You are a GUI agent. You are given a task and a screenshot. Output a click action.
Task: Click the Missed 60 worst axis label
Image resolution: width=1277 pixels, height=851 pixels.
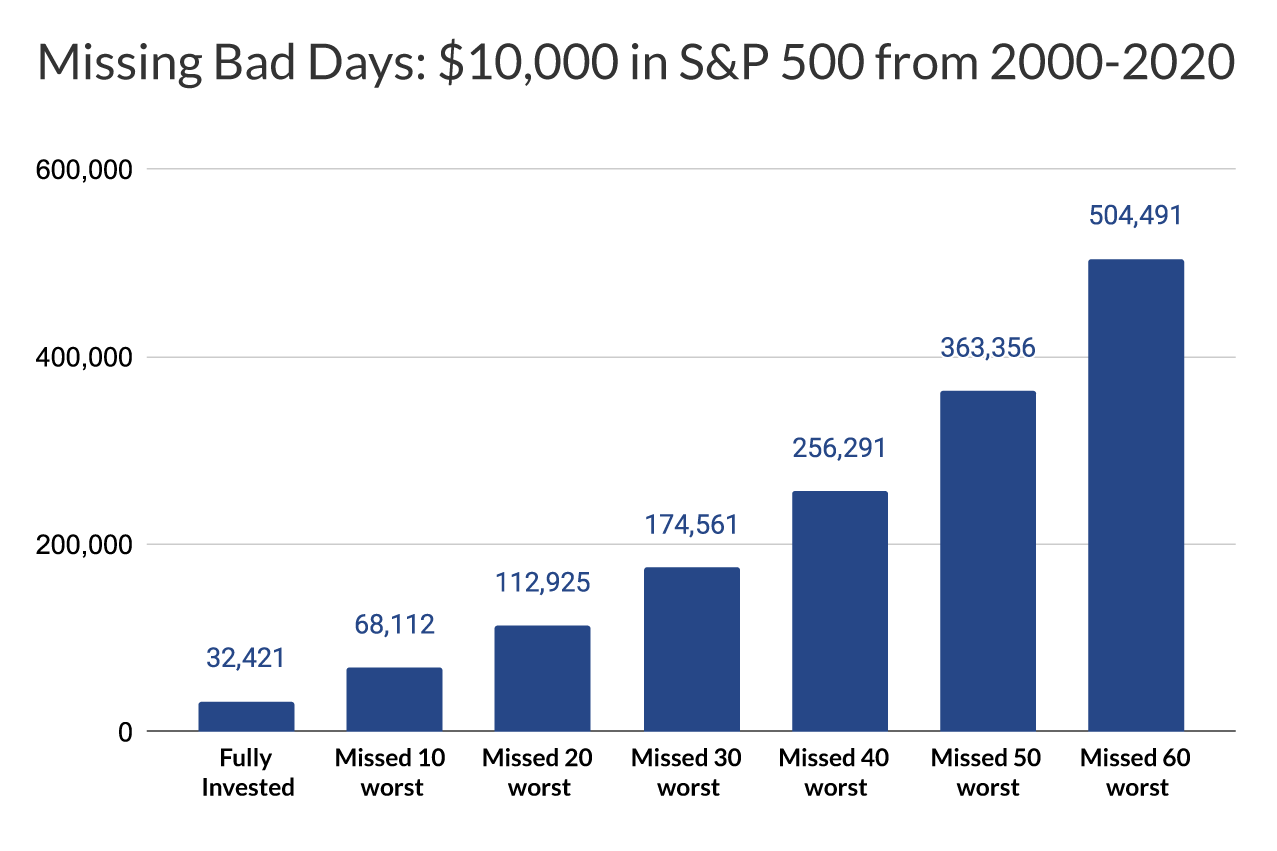[1136, 773]
